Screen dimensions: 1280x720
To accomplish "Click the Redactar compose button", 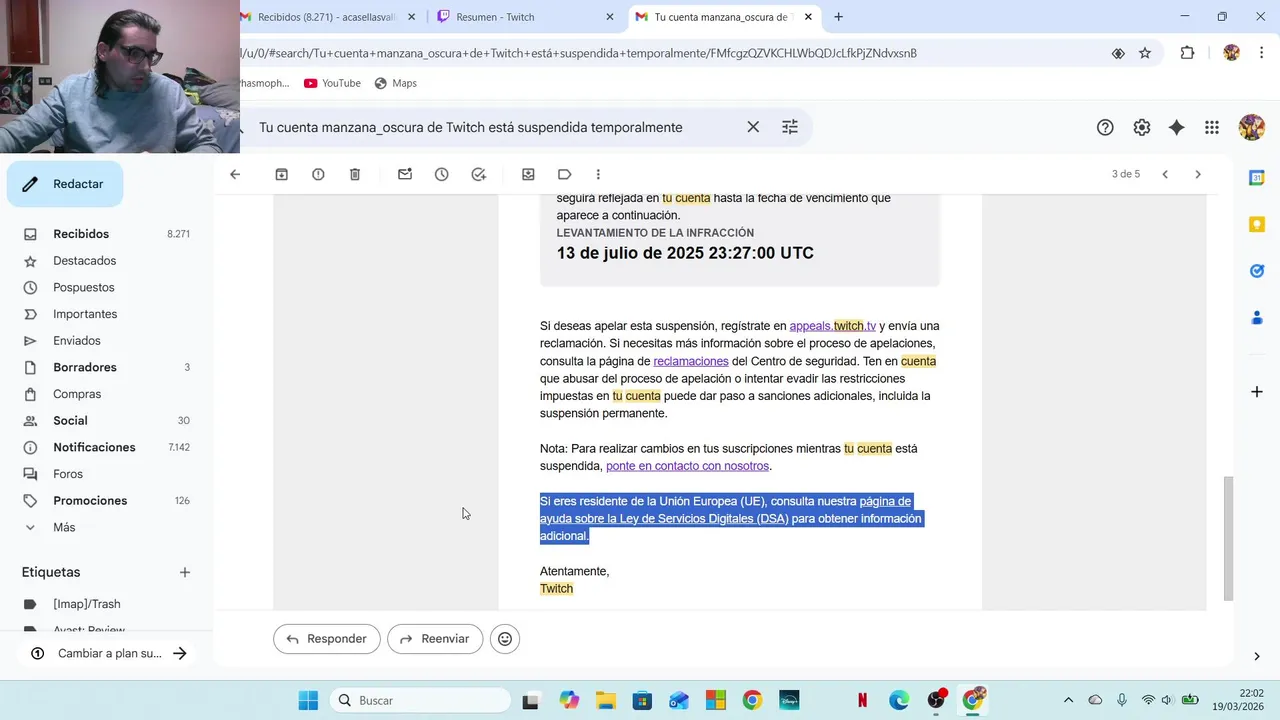I will pyautogui.click(x=65, y=184).
